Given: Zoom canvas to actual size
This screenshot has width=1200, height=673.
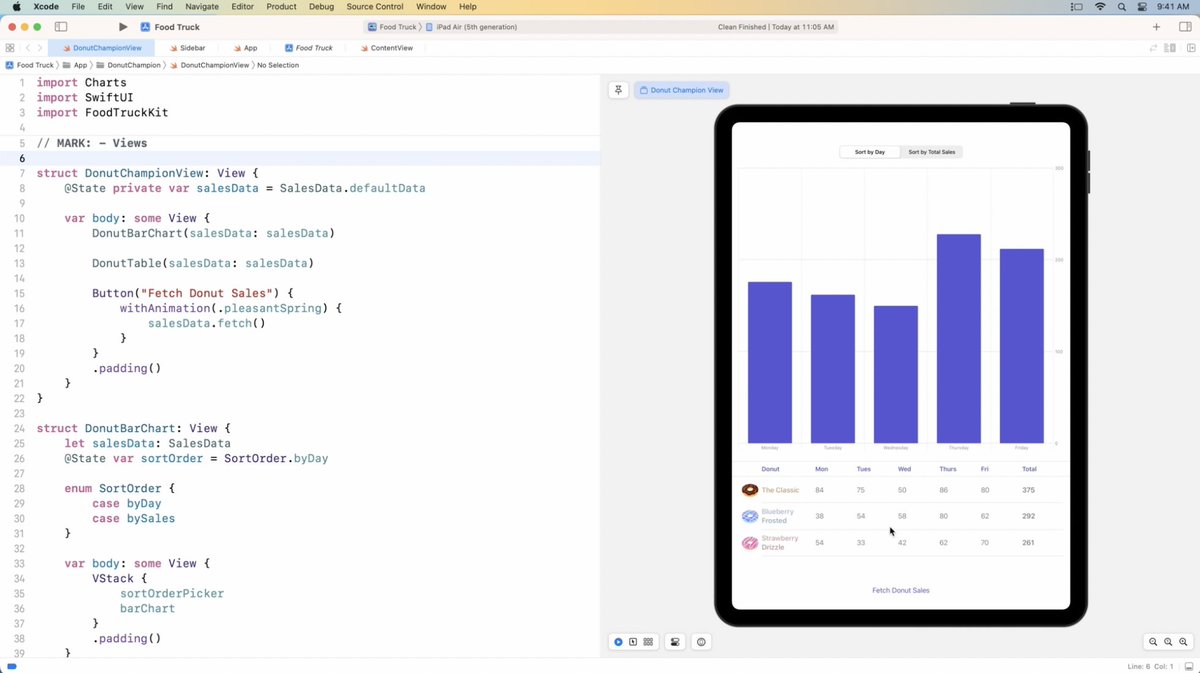Looking at the screenshot, I should [1168, 642].
